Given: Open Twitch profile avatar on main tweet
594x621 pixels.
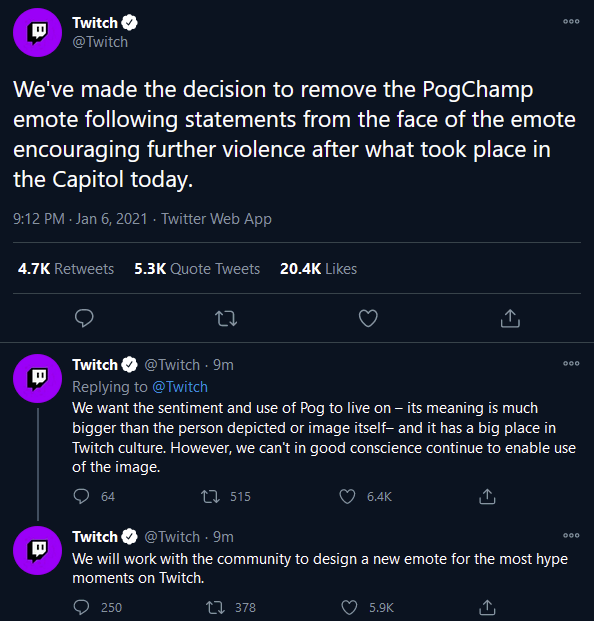Looking at the screenshot, I should point(38,32).
